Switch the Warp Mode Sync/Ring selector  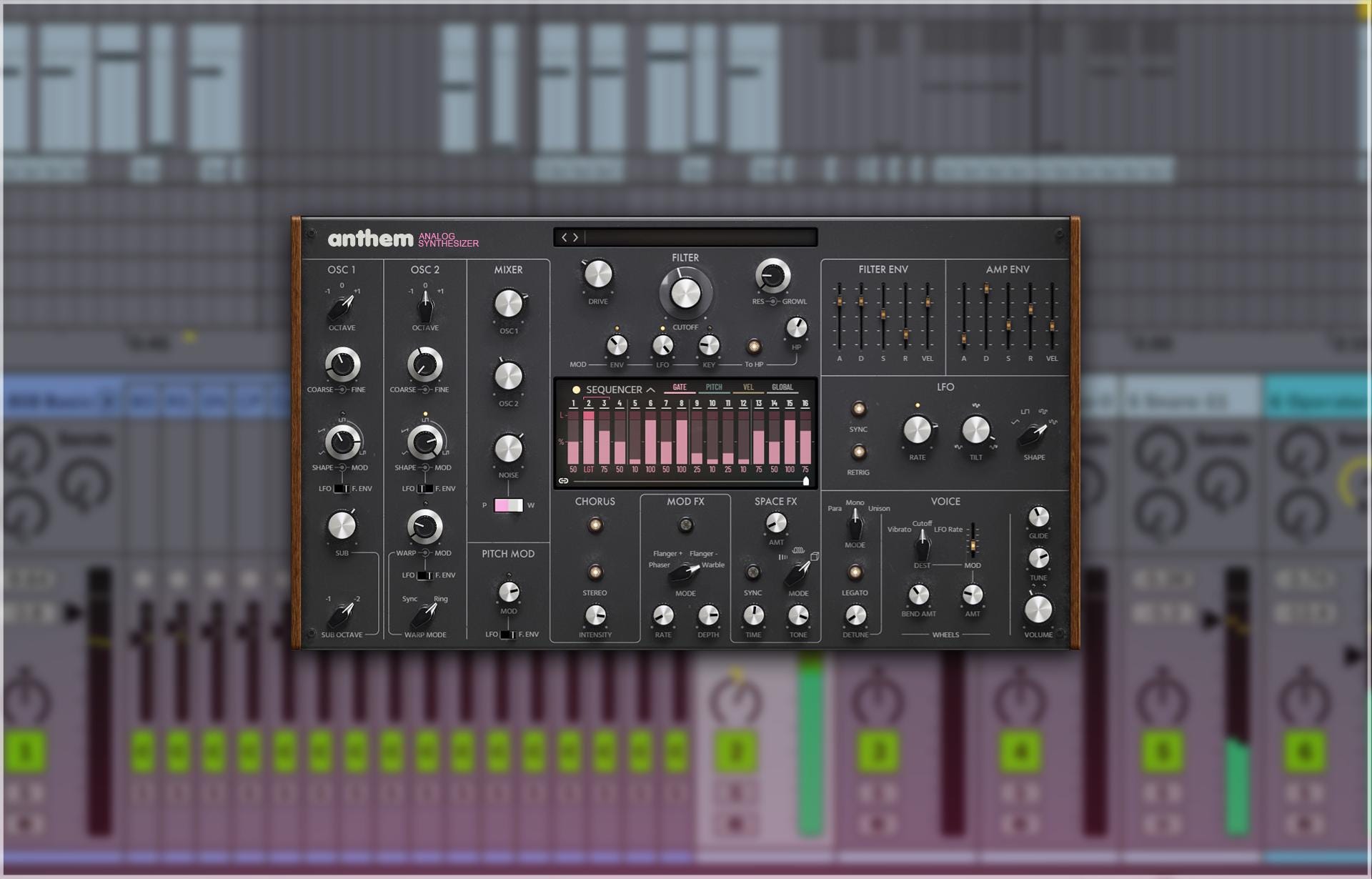click(425, 614)
